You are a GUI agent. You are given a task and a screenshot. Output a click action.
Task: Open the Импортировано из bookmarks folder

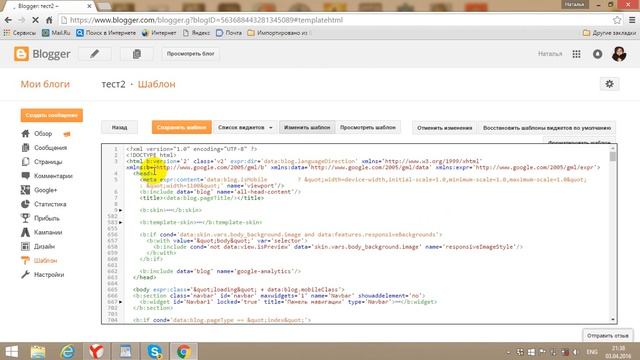pyautogui.click(x=278, y=33)
